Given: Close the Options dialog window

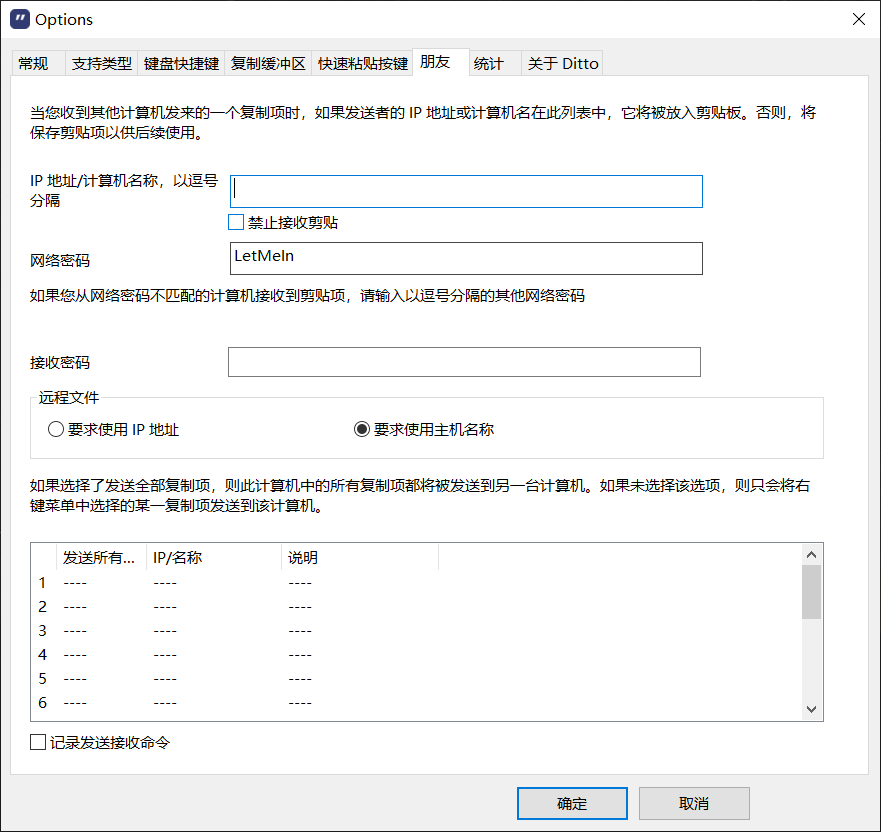Looking at the screenshot, I should tap(858, 19).
